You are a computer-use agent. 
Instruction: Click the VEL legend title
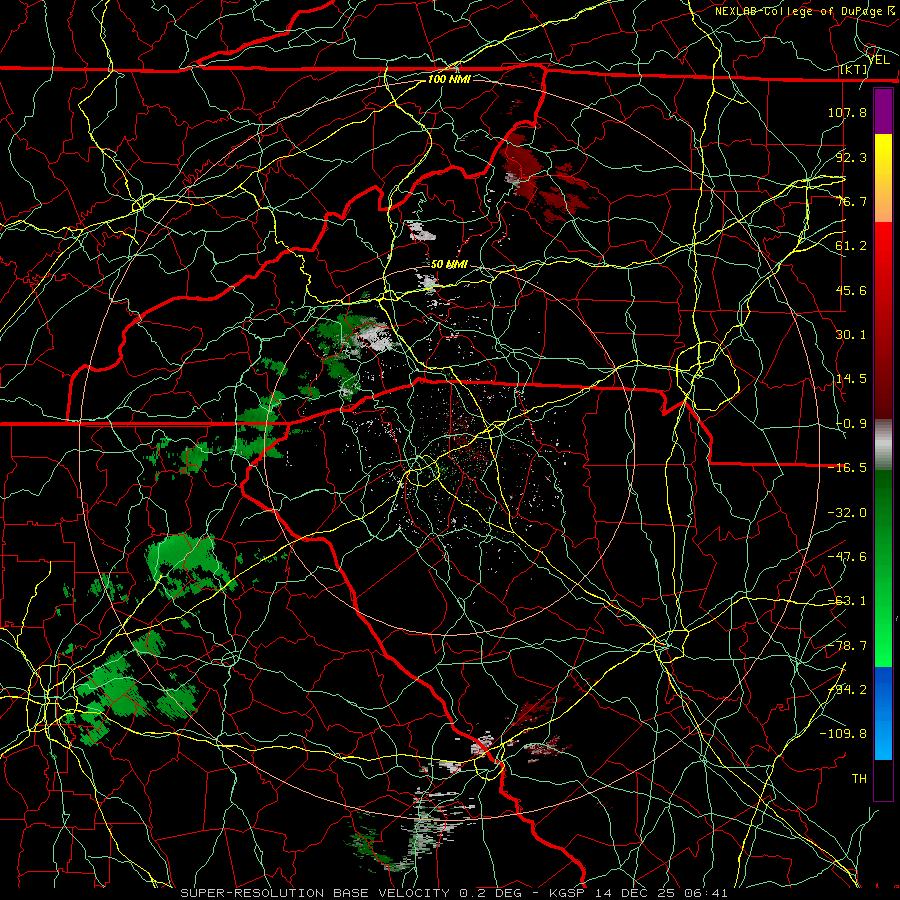pyautogui.click(x=878, y=60)
